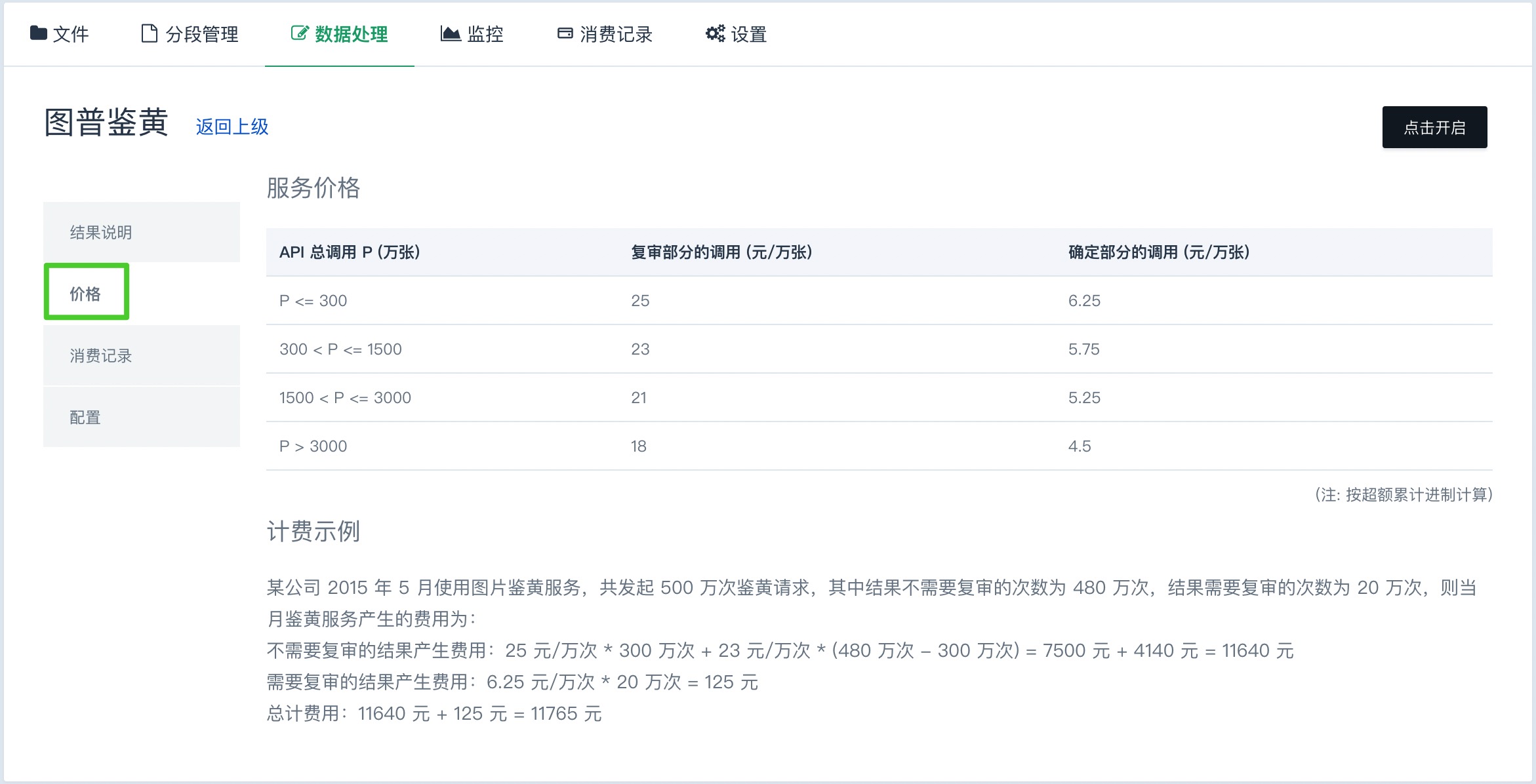Select 结果说明 in the sidebar
Screen dimensions: 1536x784
pyautogui.click(x=142, y=232)
